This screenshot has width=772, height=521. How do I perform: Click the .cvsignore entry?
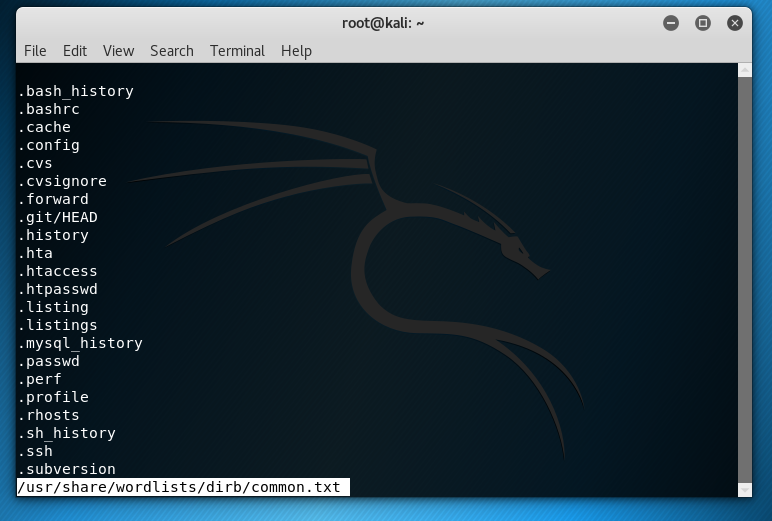click(63, 181)
